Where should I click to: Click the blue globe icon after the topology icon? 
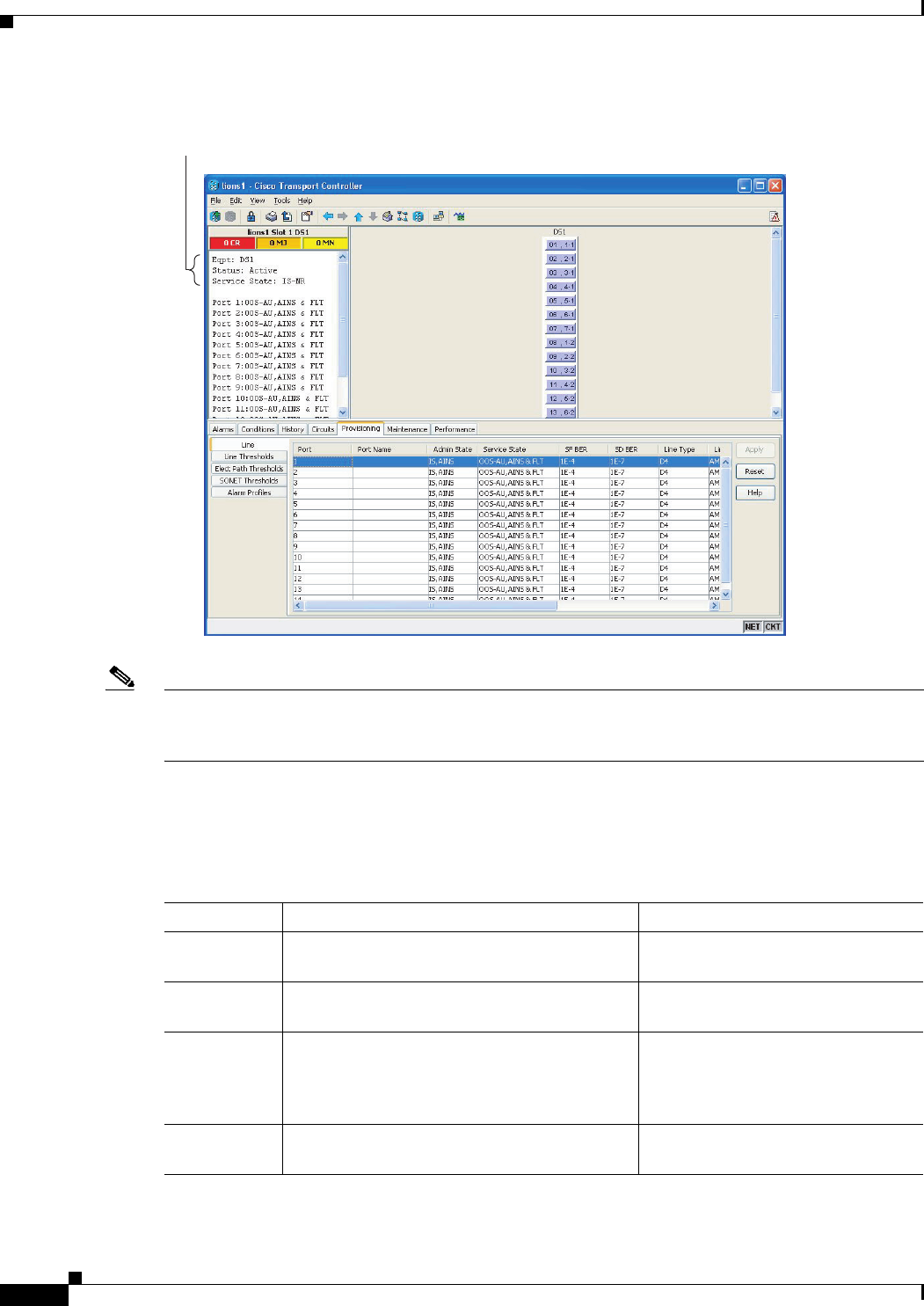pyautogui.click(x=418, y=216)
